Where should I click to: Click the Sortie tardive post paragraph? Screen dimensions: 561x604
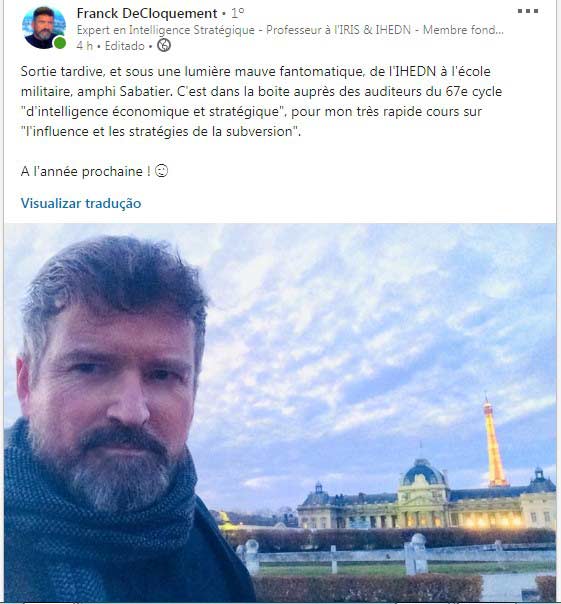[x=261, y=101]
